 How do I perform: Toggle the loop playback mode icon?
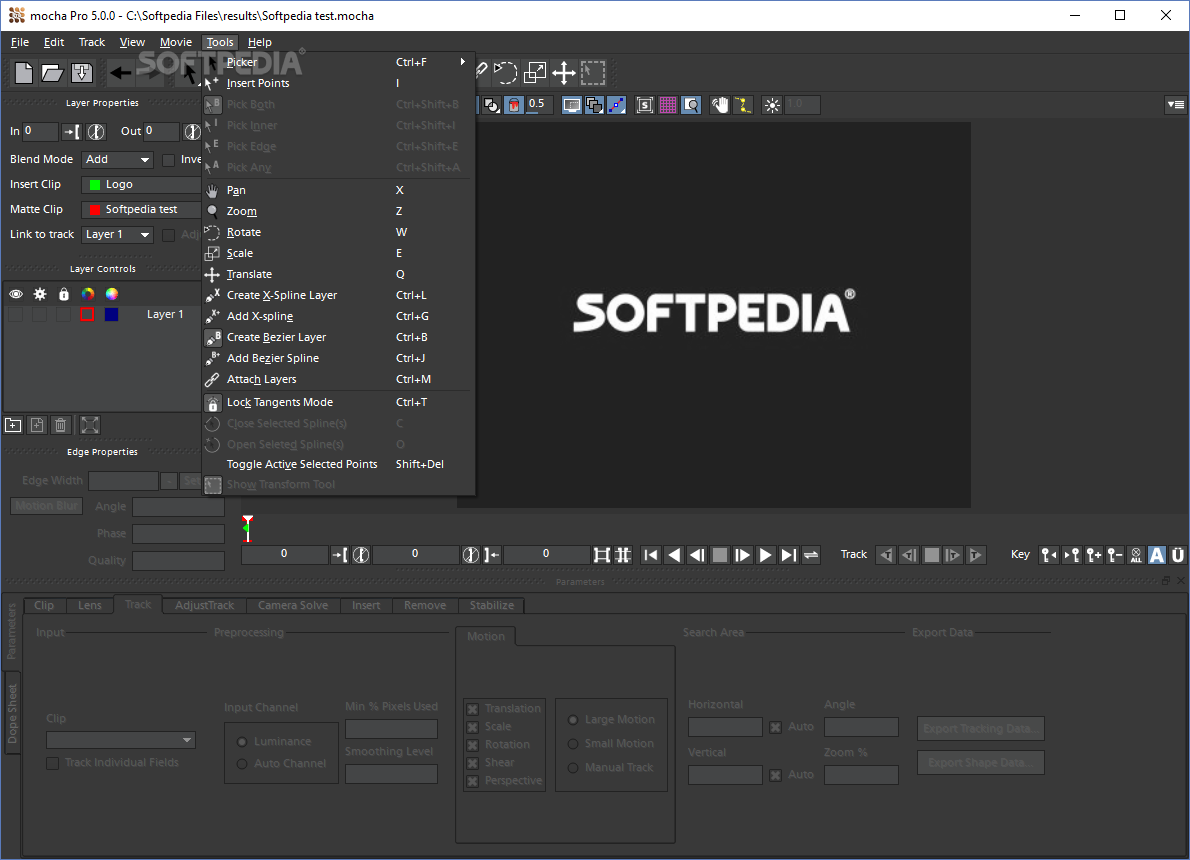[811, 555]
